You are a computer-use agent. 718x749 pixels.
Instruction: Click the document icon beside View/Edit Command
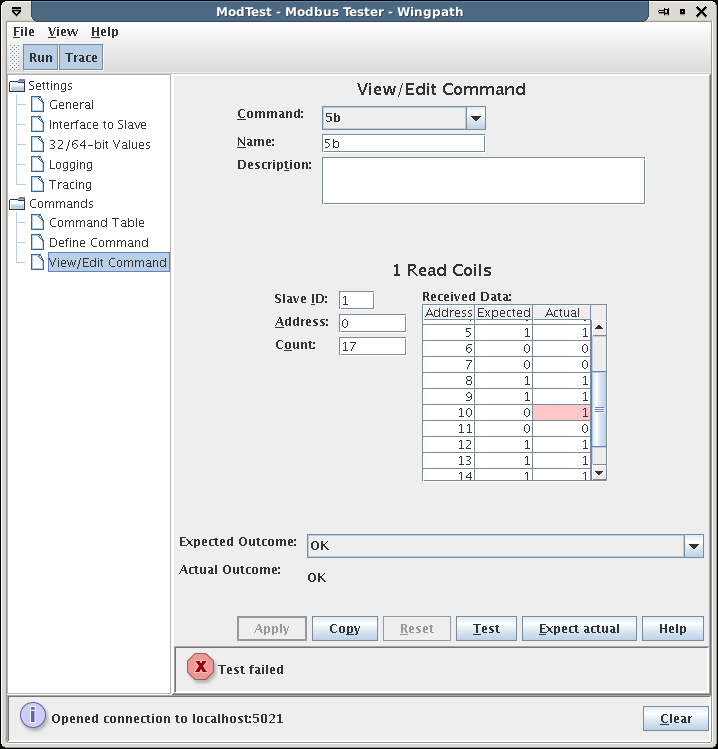[37, 262]
